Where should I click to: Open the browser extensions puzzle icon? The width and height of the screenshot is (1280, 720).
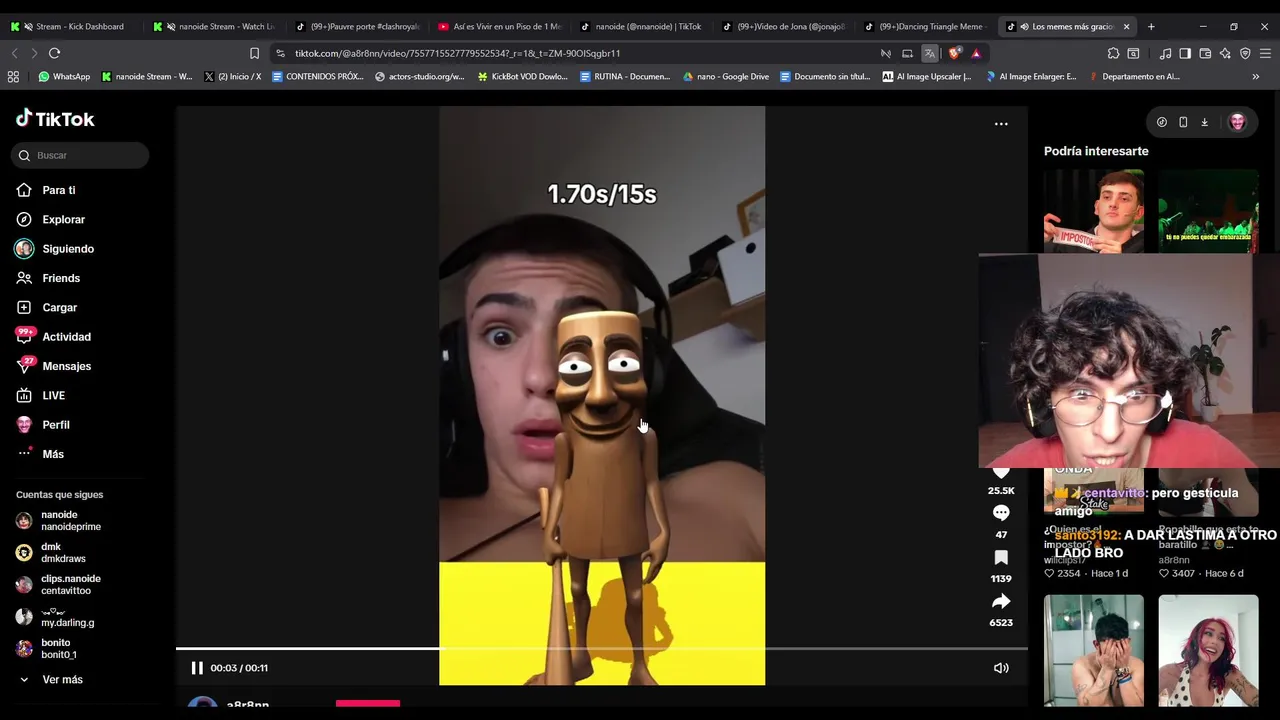[x=1113, y=53]
